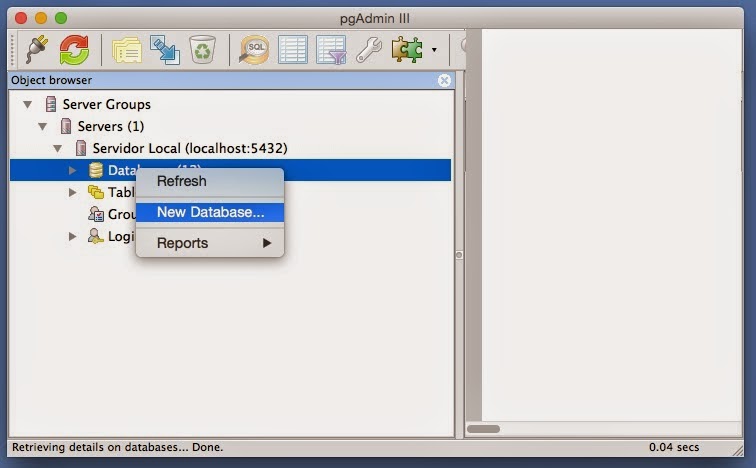Click the pane splitter handle
The image size is (756, 468).
[x=459, y=255]
